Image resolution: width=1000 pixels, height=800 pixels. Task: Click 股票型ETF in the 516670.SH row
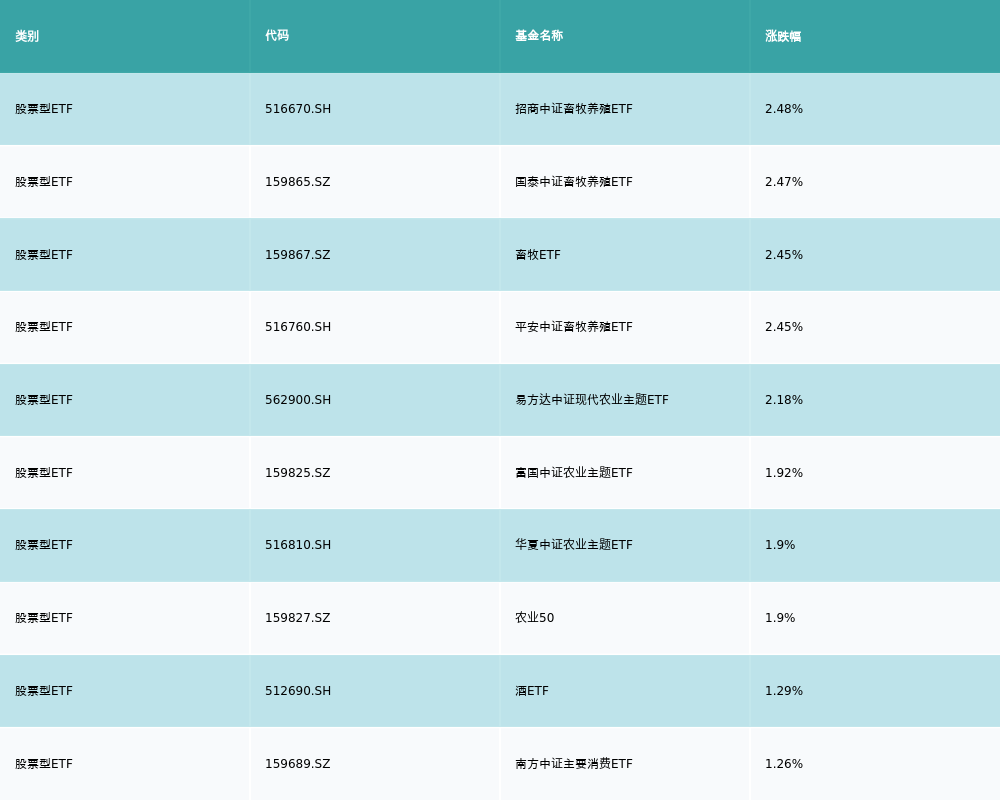(x=44, y=109)
